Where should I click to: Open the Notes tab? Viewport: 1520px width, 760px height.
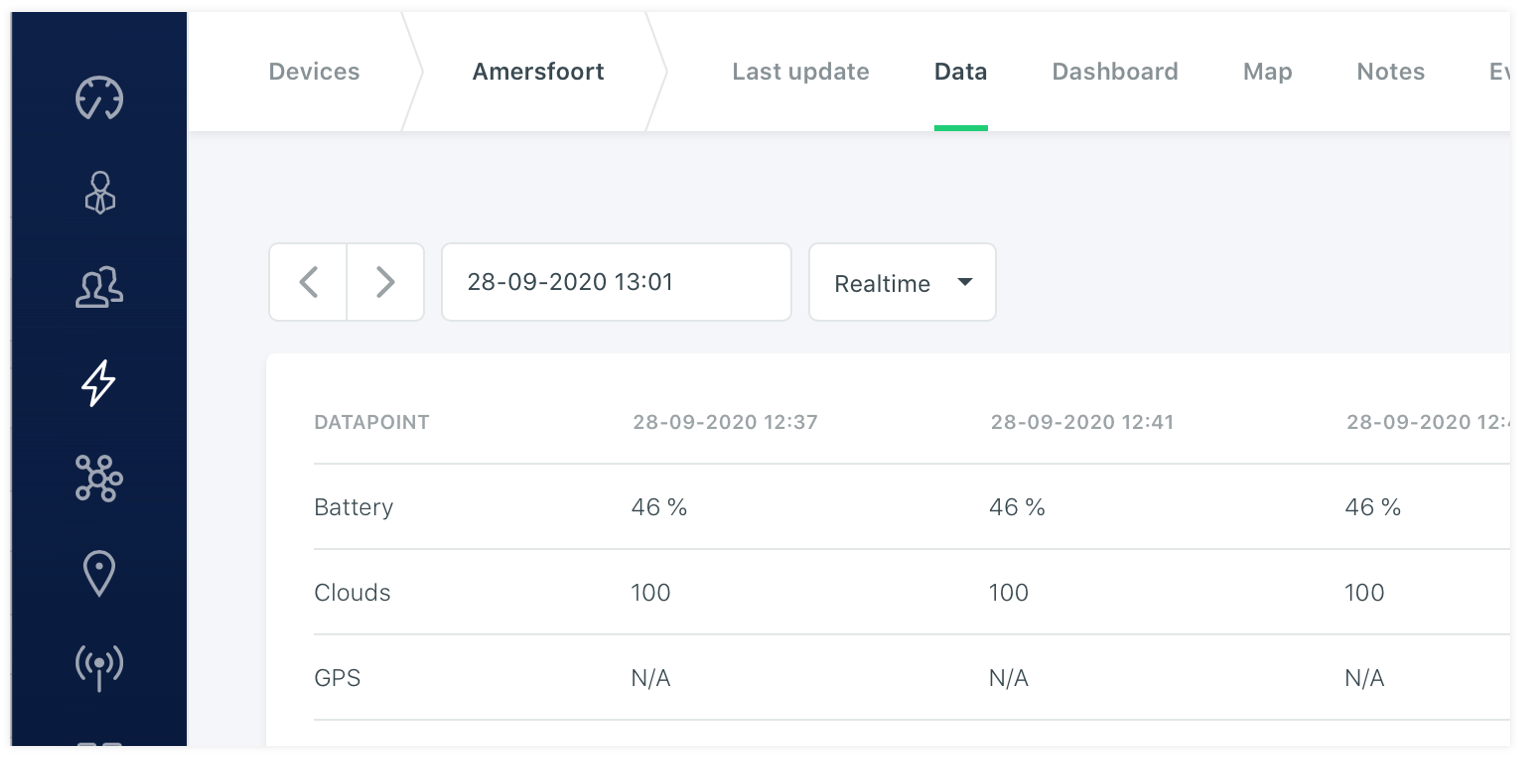[x=1390, y=72]
